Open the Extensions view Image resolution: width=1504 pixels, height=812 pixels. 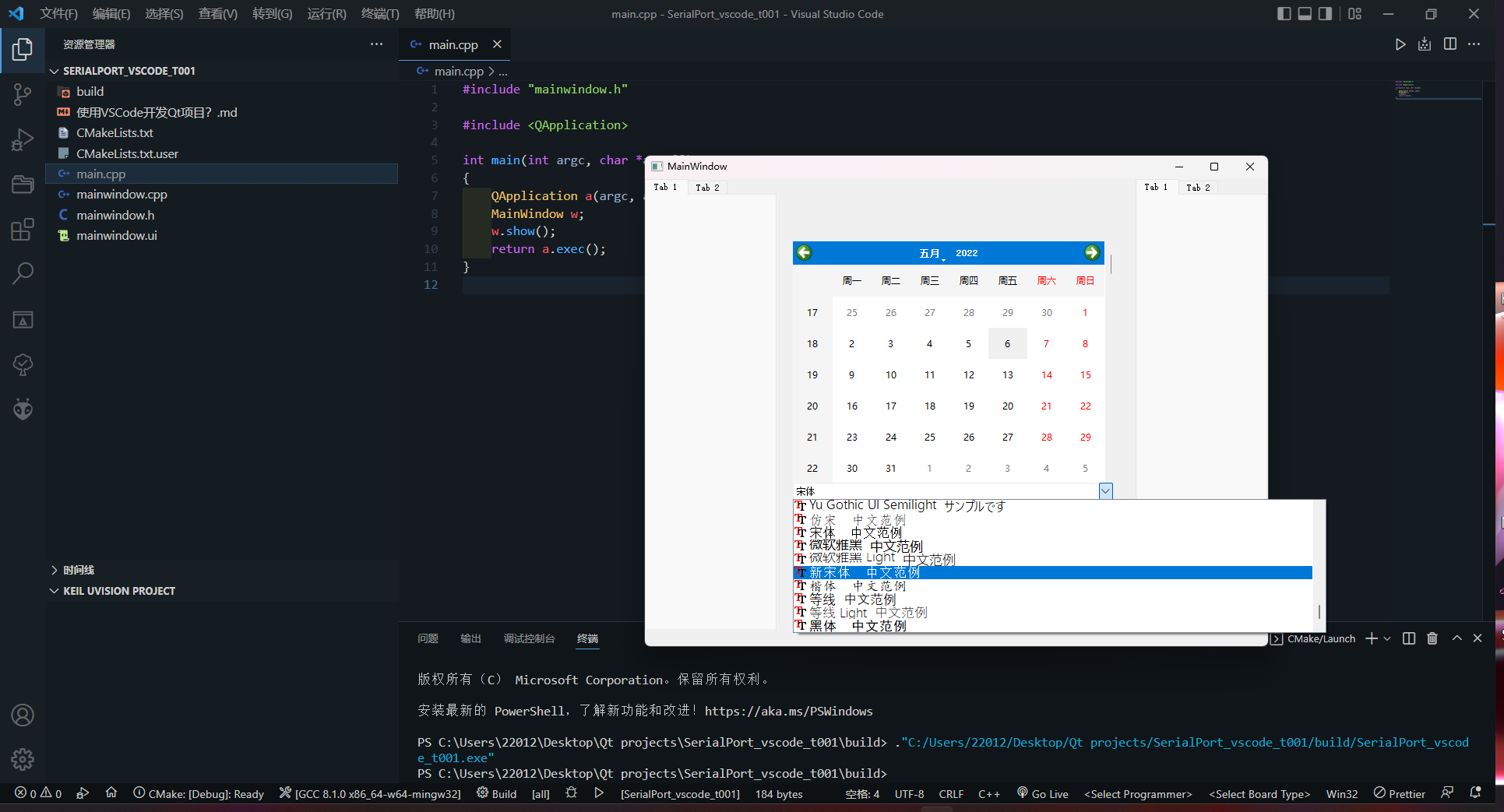point(23,229)
